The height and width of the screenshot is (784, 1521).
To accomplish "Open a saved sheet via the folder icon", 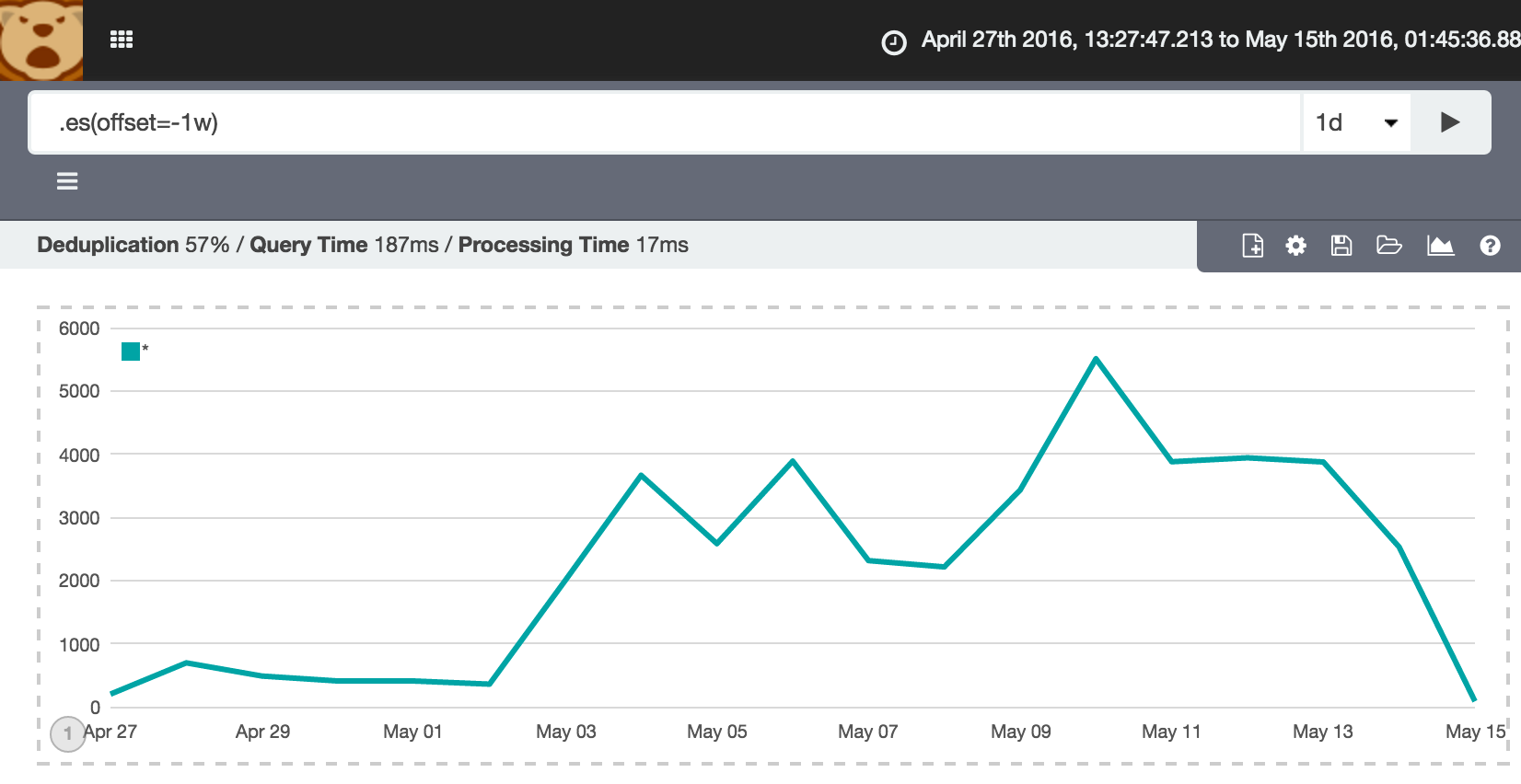I will coord(1388,246).
